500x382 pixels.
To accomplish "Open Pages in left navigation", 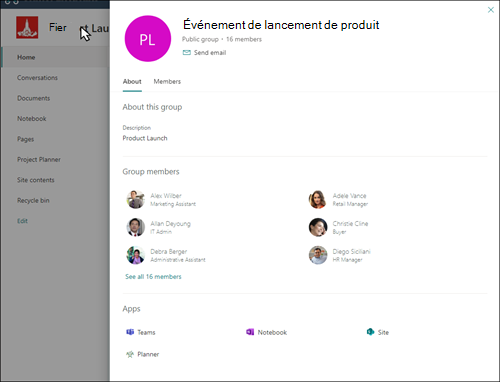I will [x=25, y=139].
